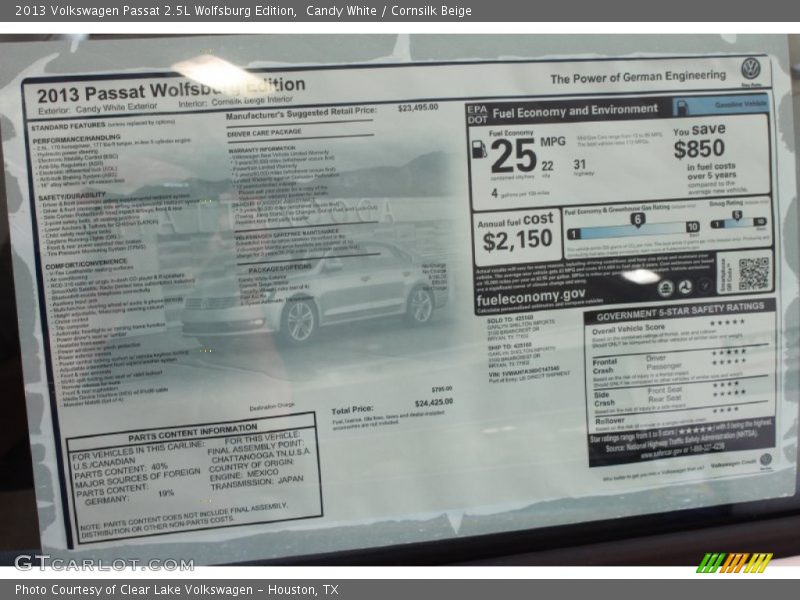Click the 'Destination Charge' label

coord(272,406)
